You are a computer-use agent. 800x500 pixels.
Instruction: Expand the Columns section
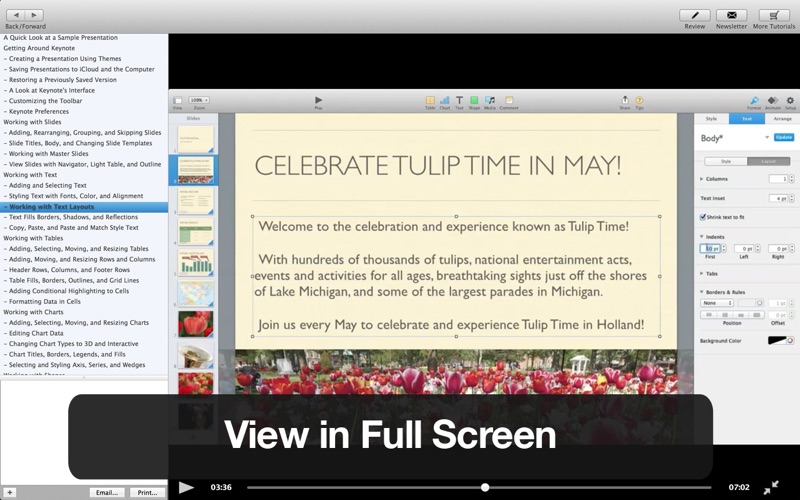pyautogui.click(x=702, y=179)
